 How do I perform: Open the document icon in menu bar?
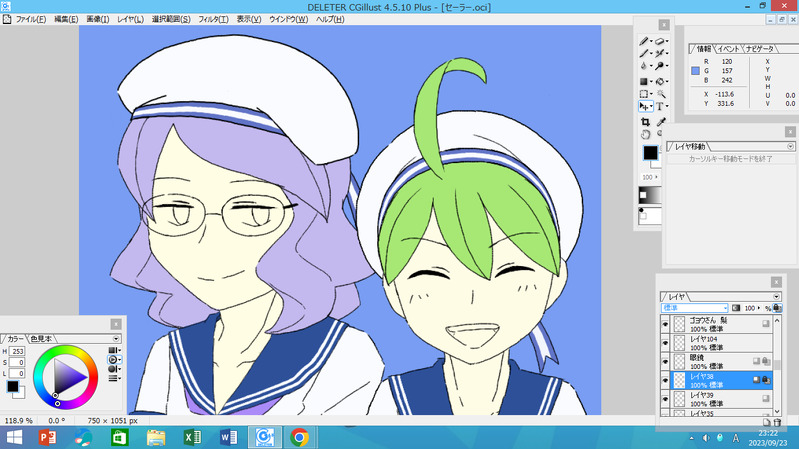click(x=7, y=19)
